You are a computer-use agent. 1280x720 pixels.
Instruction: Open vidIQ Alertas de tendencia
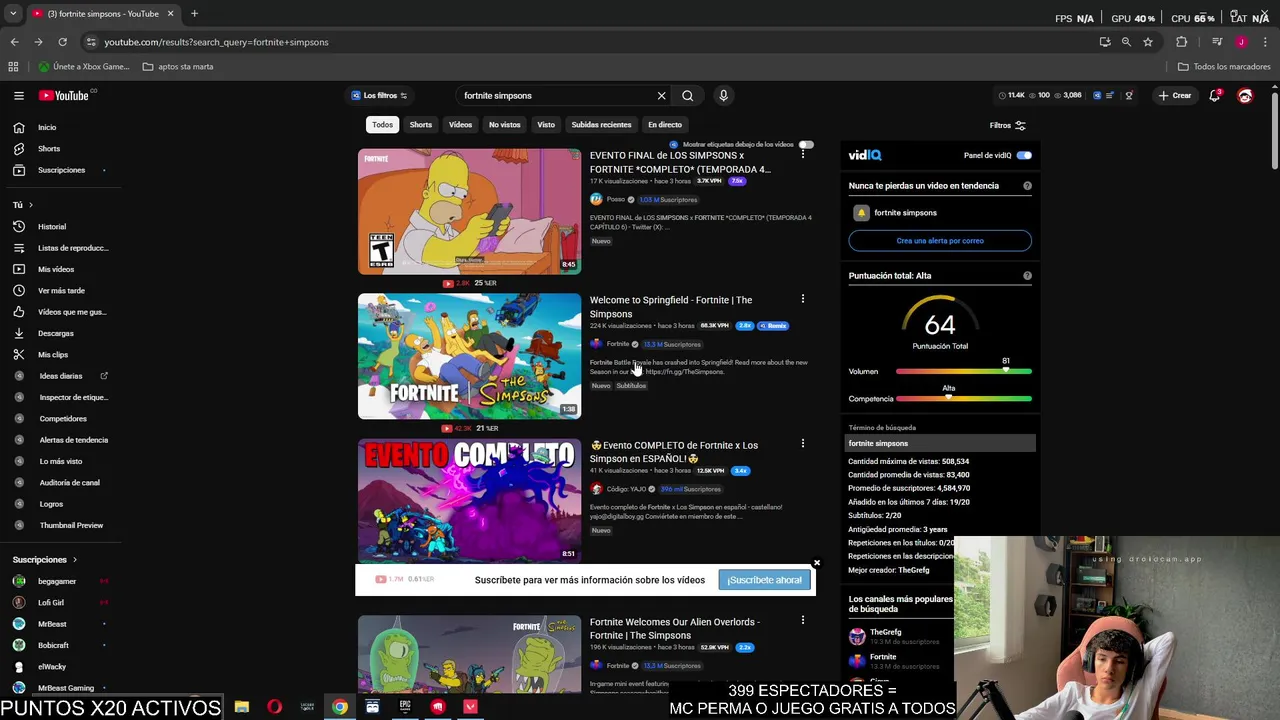73,440
